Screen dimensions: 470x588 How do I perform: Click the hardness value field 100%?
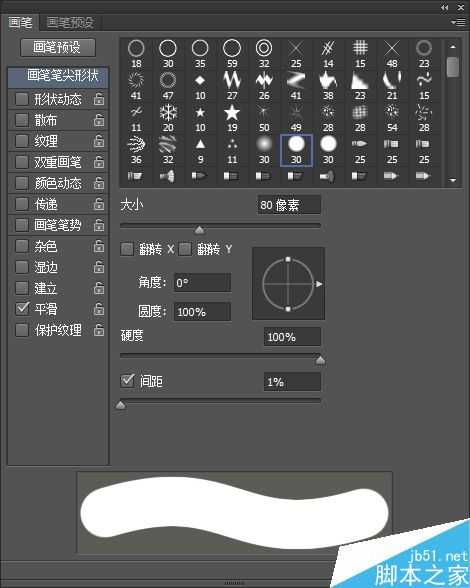[292, 337]
